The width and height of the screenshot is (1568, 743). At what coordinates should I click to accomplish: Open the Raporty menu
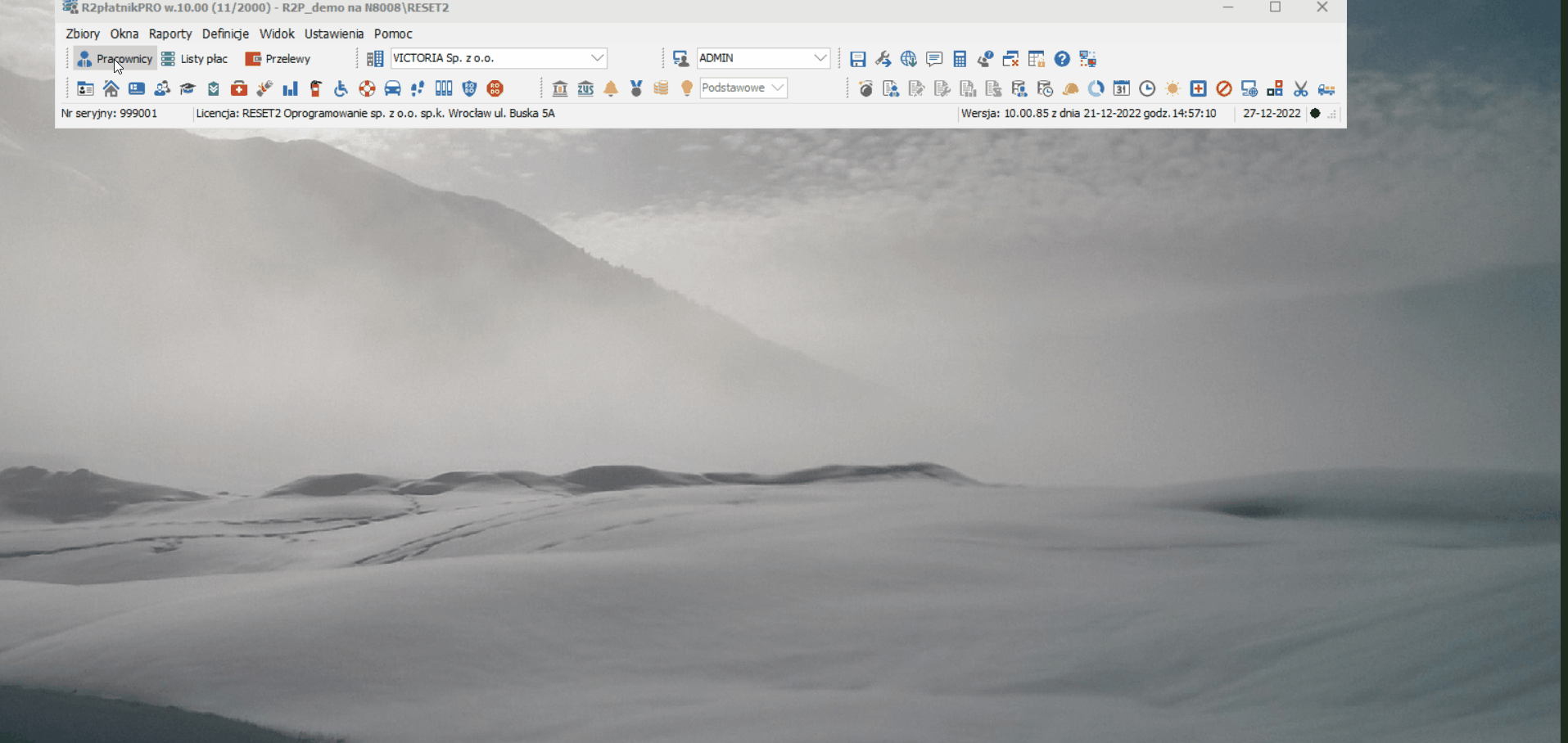coord(170,34)
